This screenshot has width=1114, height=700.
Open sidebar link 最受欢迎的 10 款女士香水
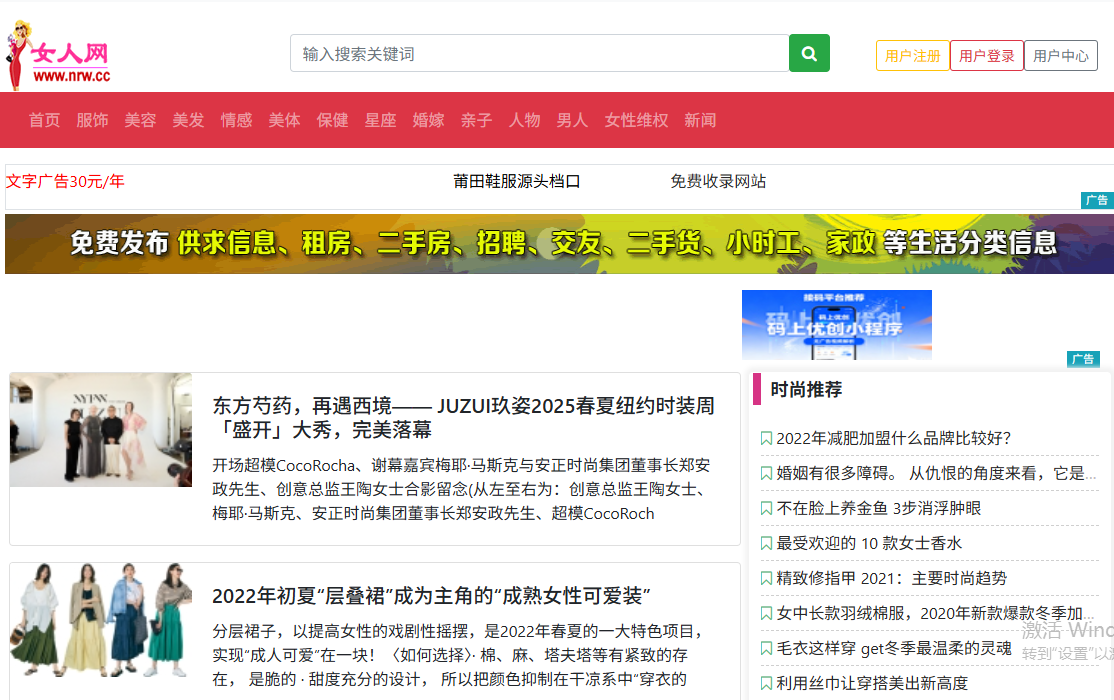tap(869, 544)
